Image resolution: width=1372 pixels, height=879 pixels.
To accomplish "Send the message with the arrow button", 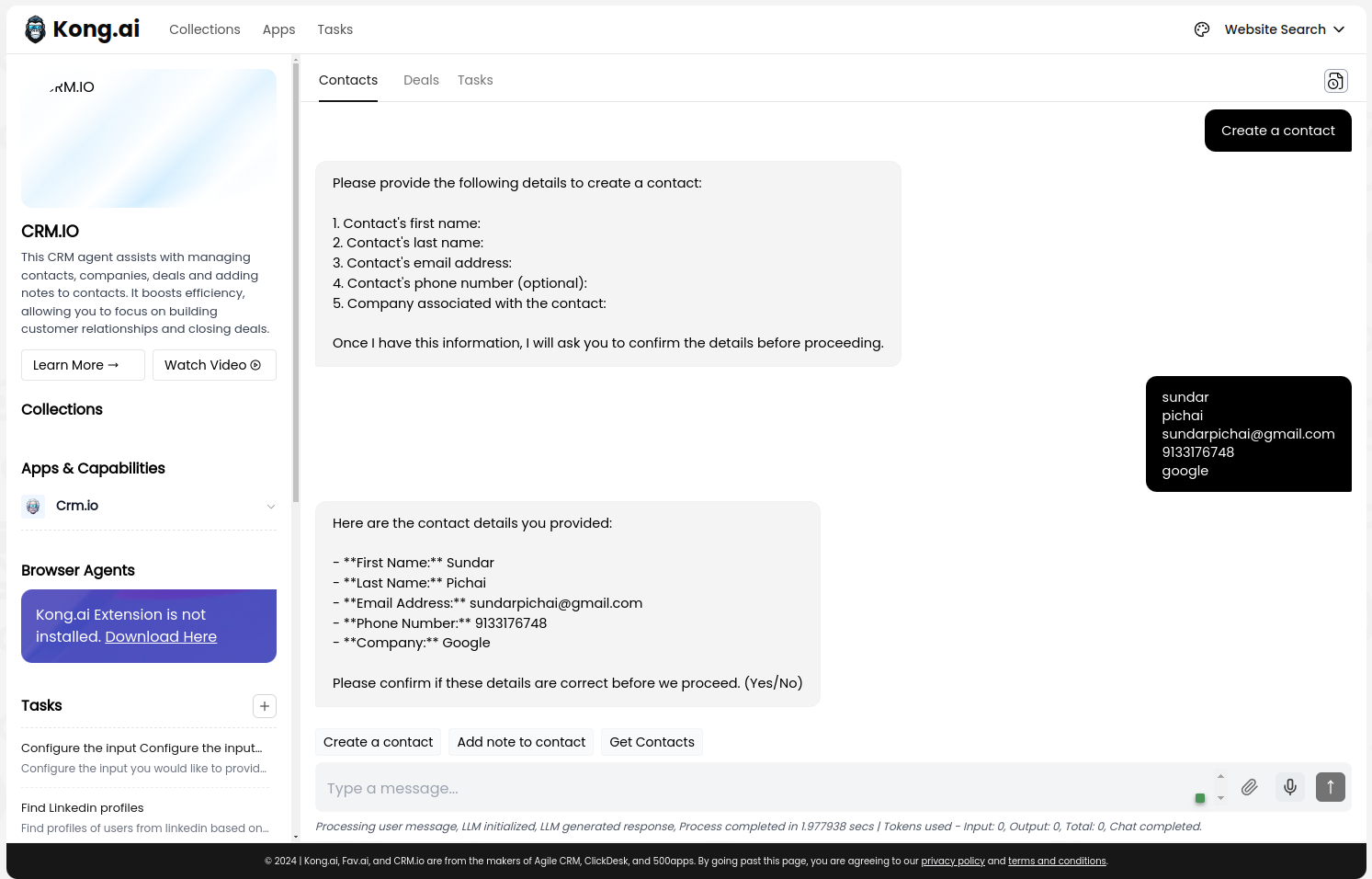I will pyautogui.click(x=1331, y=787).
